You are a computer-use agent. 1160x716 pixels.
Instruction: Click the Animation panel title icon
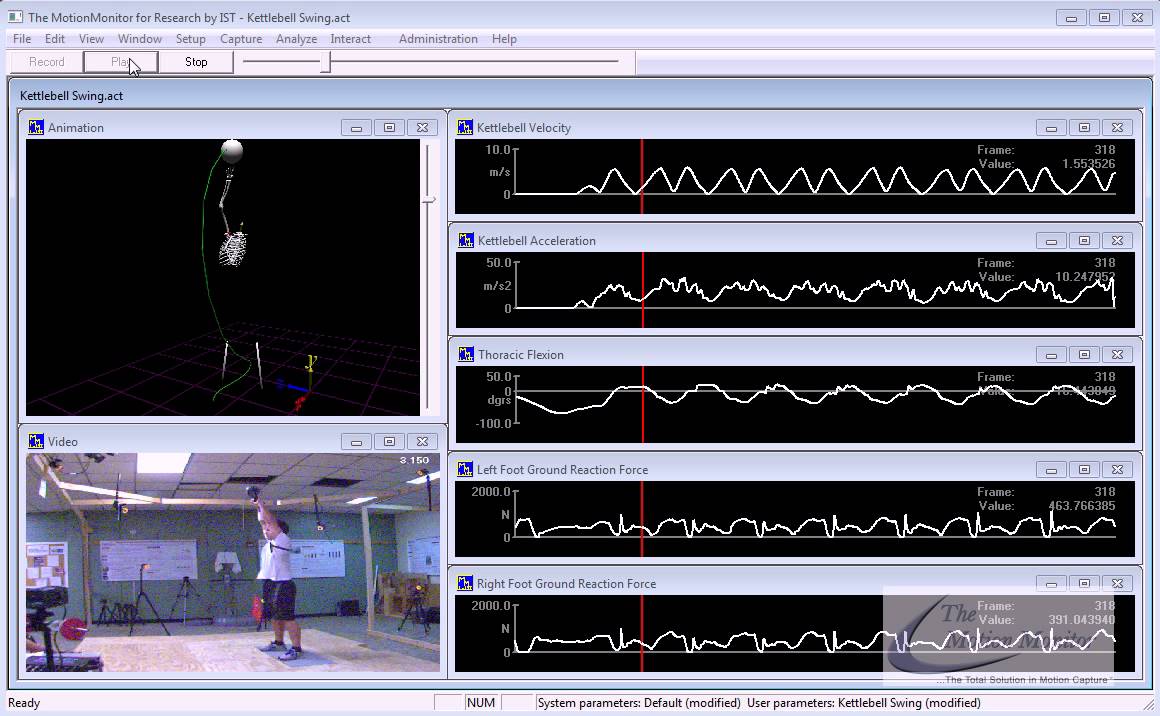pyautogui.click(x=36, y=127)
